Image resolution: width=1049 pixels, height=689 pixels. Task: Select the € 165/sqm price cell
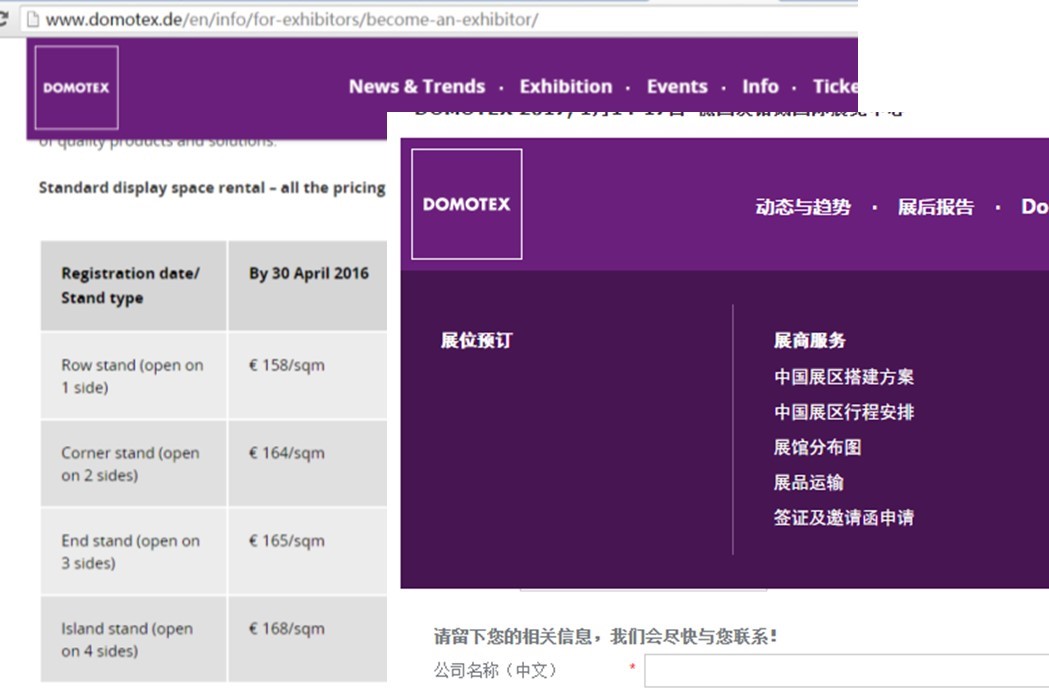click(308, 551)
